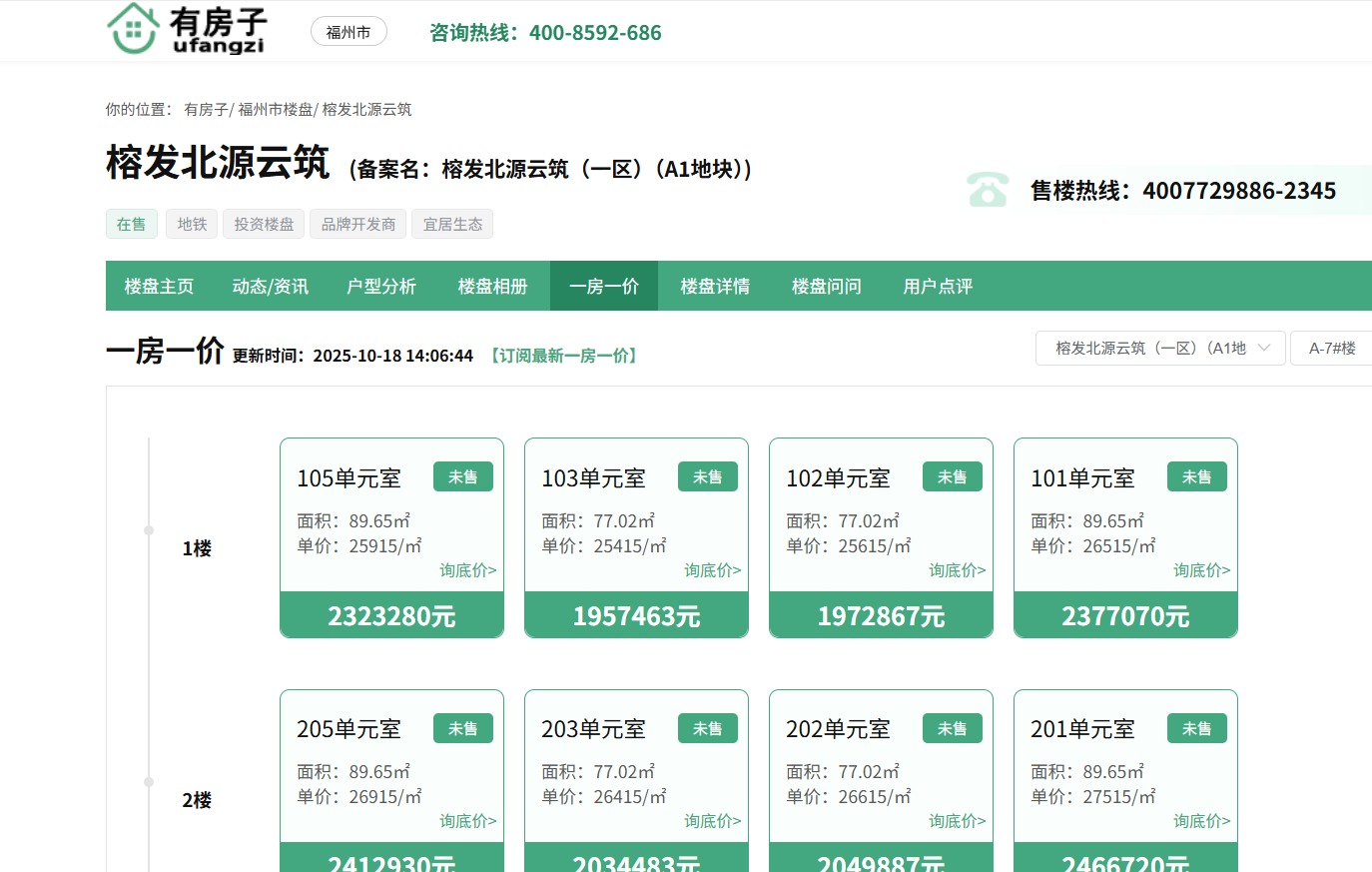
Task: Click the 1972867元 price on 102单元室
Action: [881, 615]
